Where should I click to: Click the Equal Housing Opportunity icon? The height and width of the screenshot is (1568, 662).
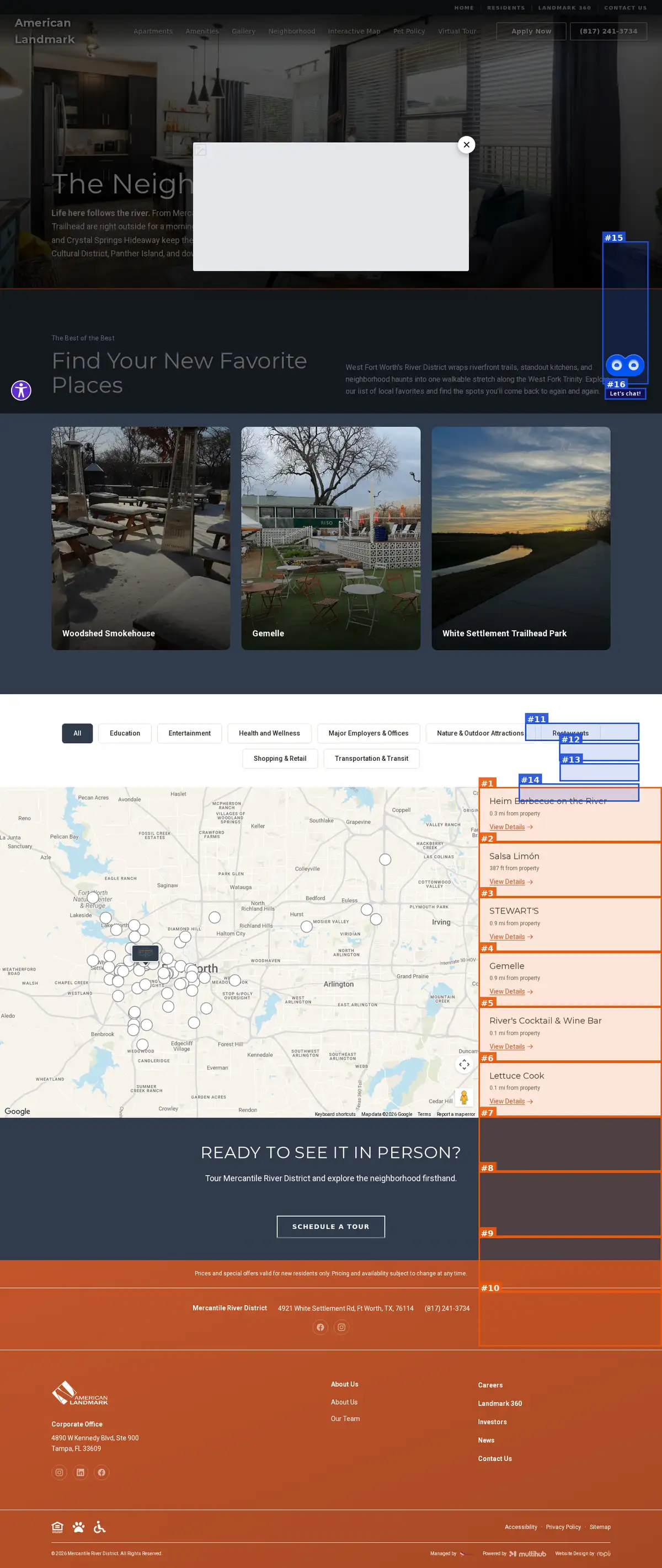[57, 1527]
